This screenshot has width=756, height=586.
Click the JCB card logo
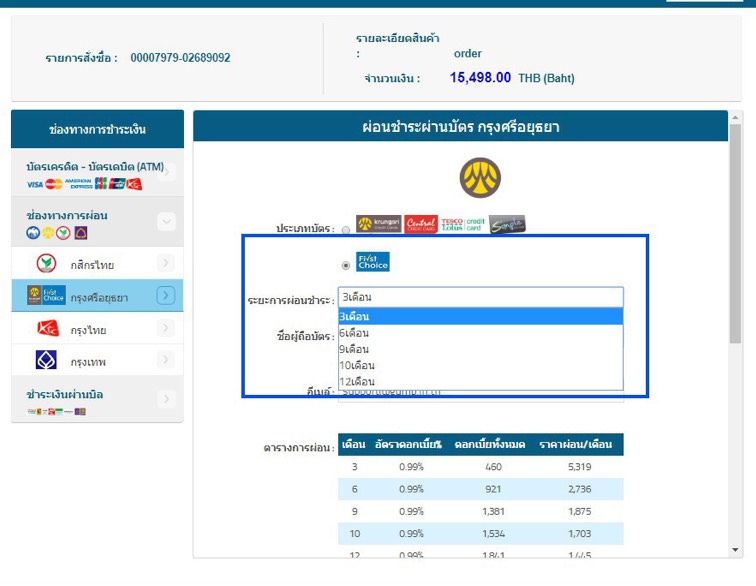(101, 183)
